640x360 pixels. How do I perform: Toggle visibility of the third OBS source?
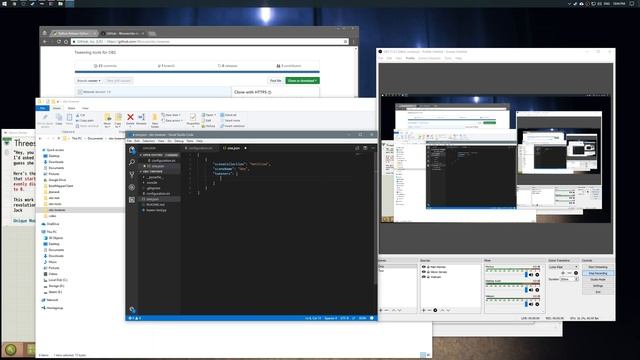tap(423, 277)
